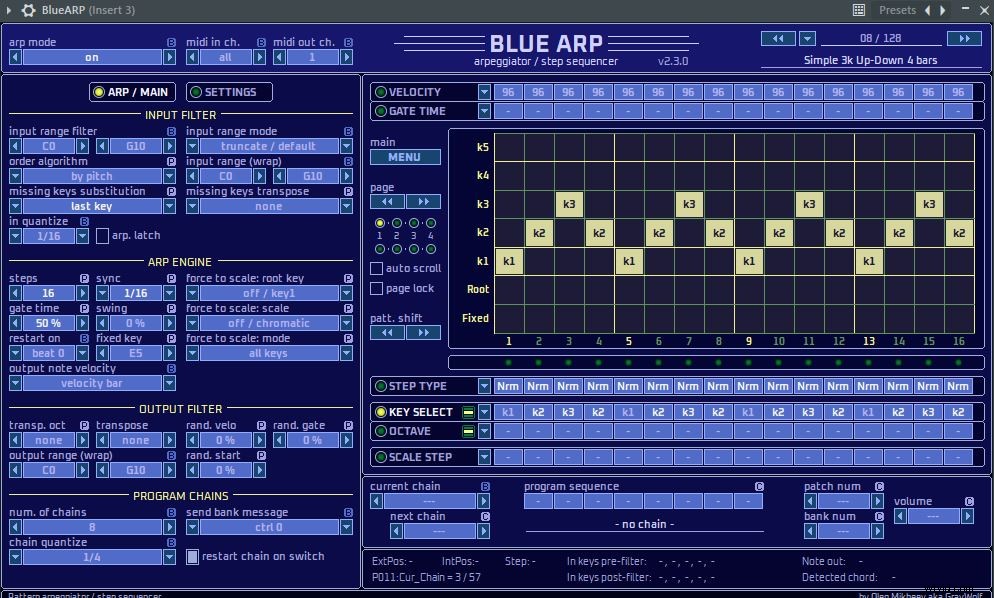Enable auto scroll
The width and height of the screenshot is (994, 598).
click(x=377, y=268)
